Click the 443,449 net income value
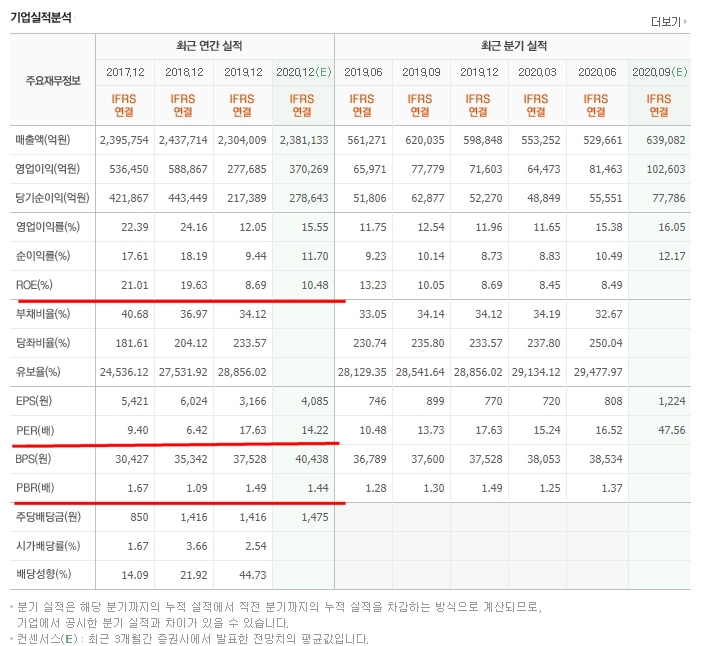The image size is (703, 646). pyautogui.click(x=188, y=198)
